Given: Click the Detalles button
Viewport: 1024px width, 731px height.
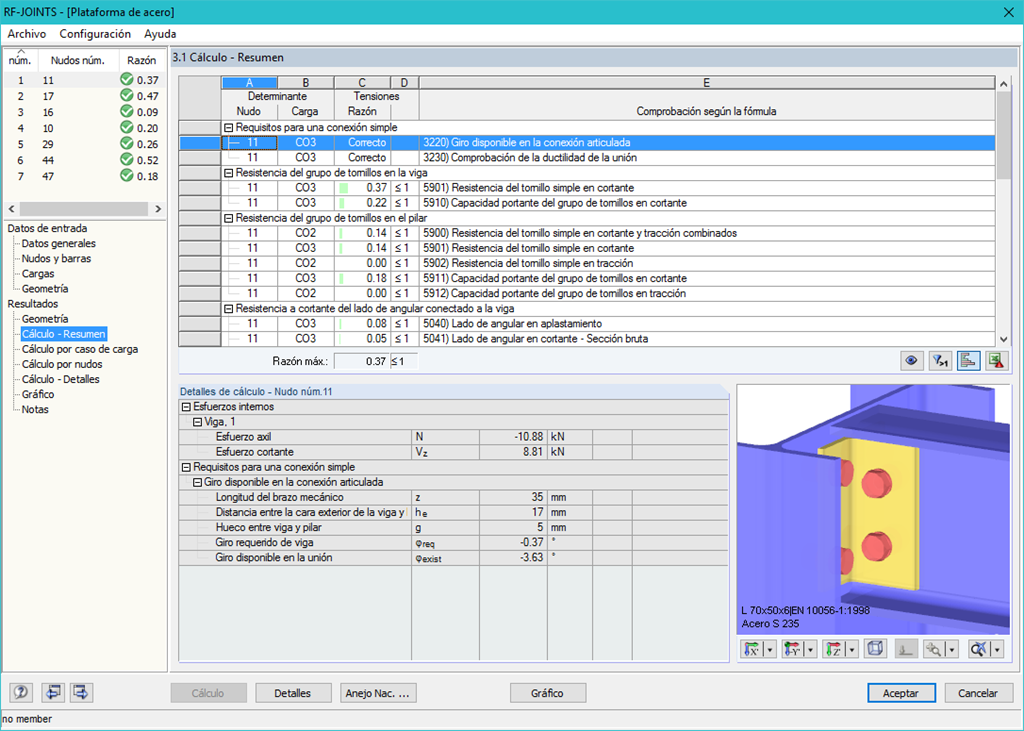Looking at the screenshot, I should (293, 693).
